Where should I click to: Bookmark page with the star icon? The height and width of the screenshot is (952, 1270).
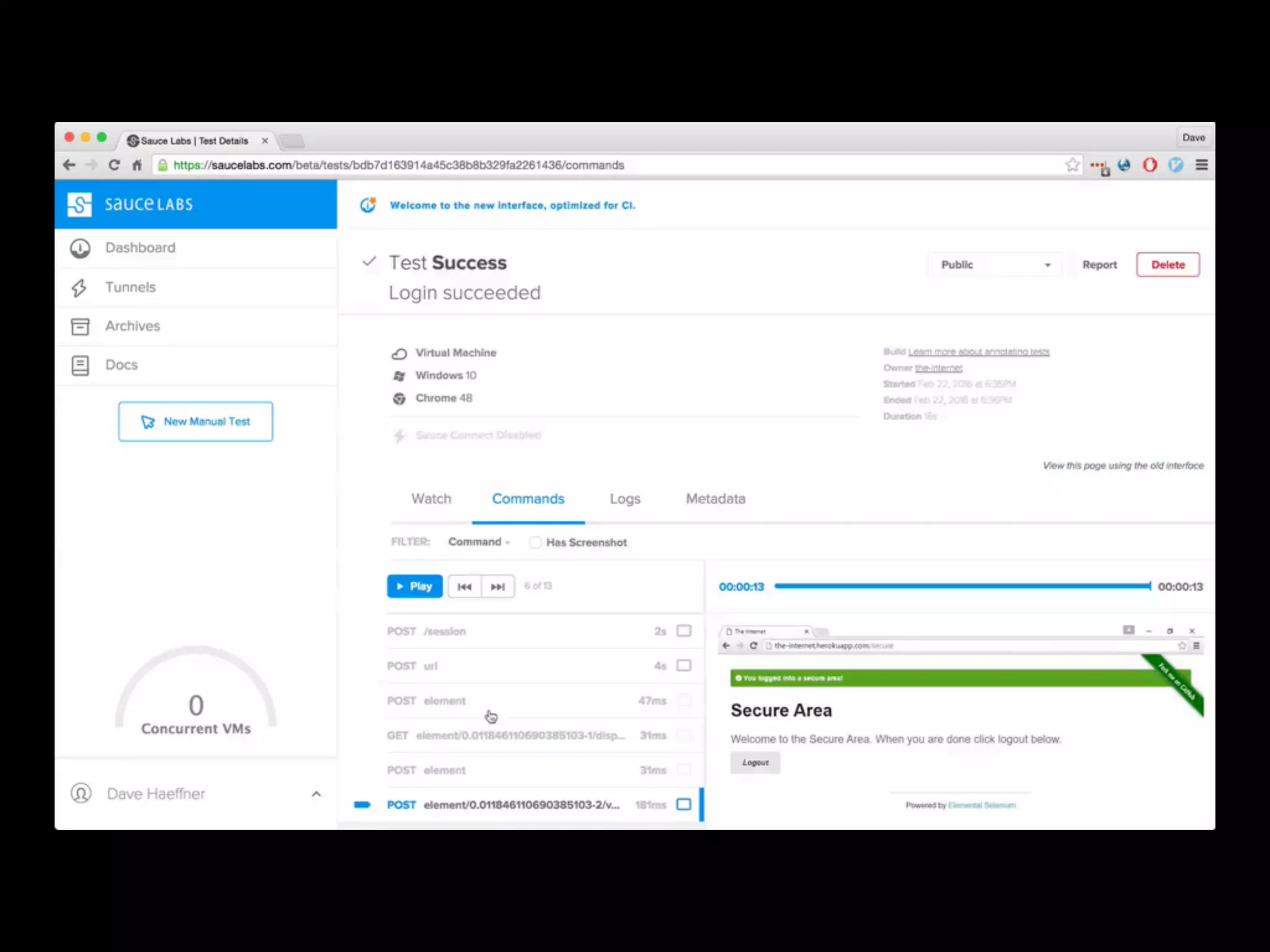(1072, 165)
